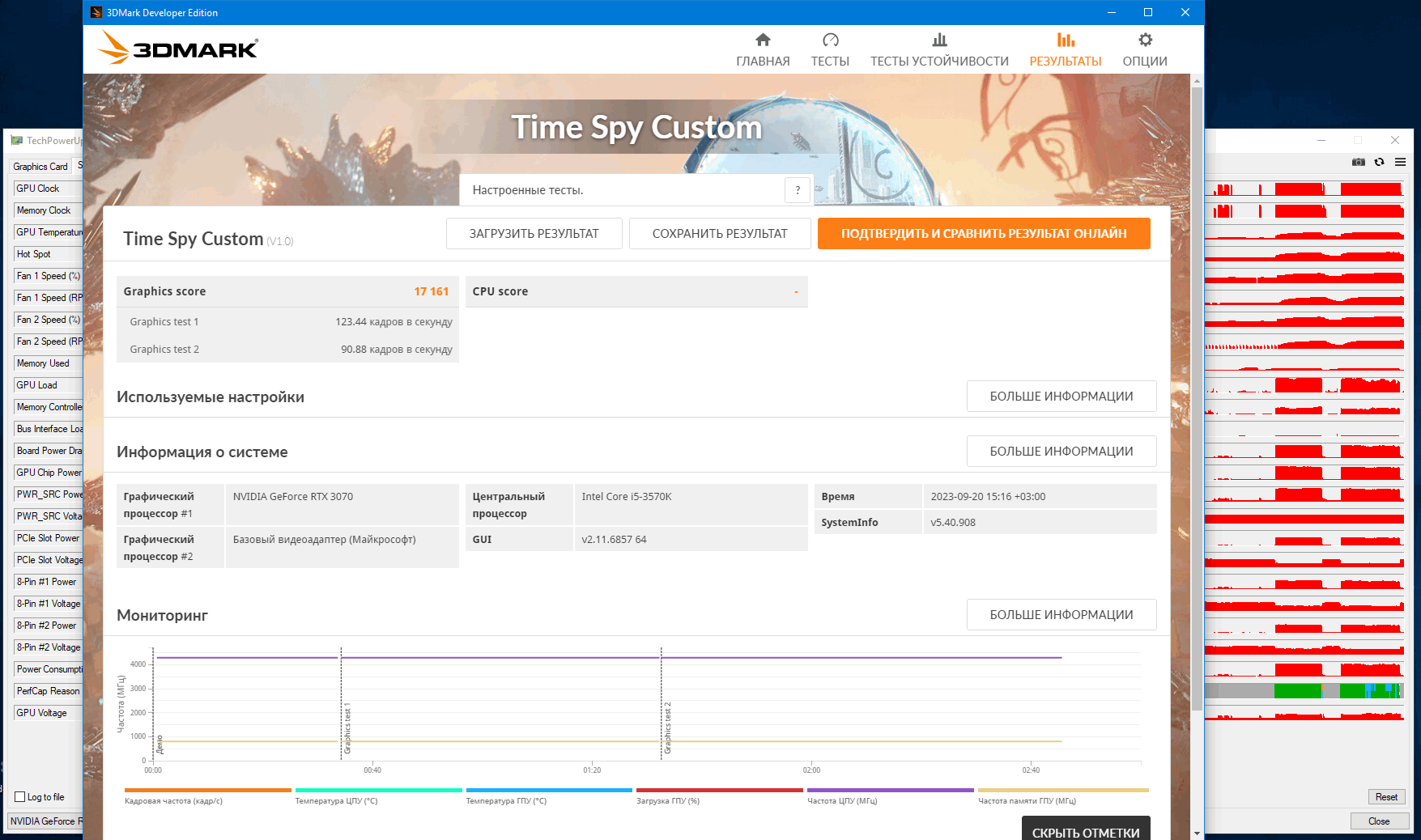Toggle Загрузка ГПУ legend line
The image size is (1421, 840).
720,796
